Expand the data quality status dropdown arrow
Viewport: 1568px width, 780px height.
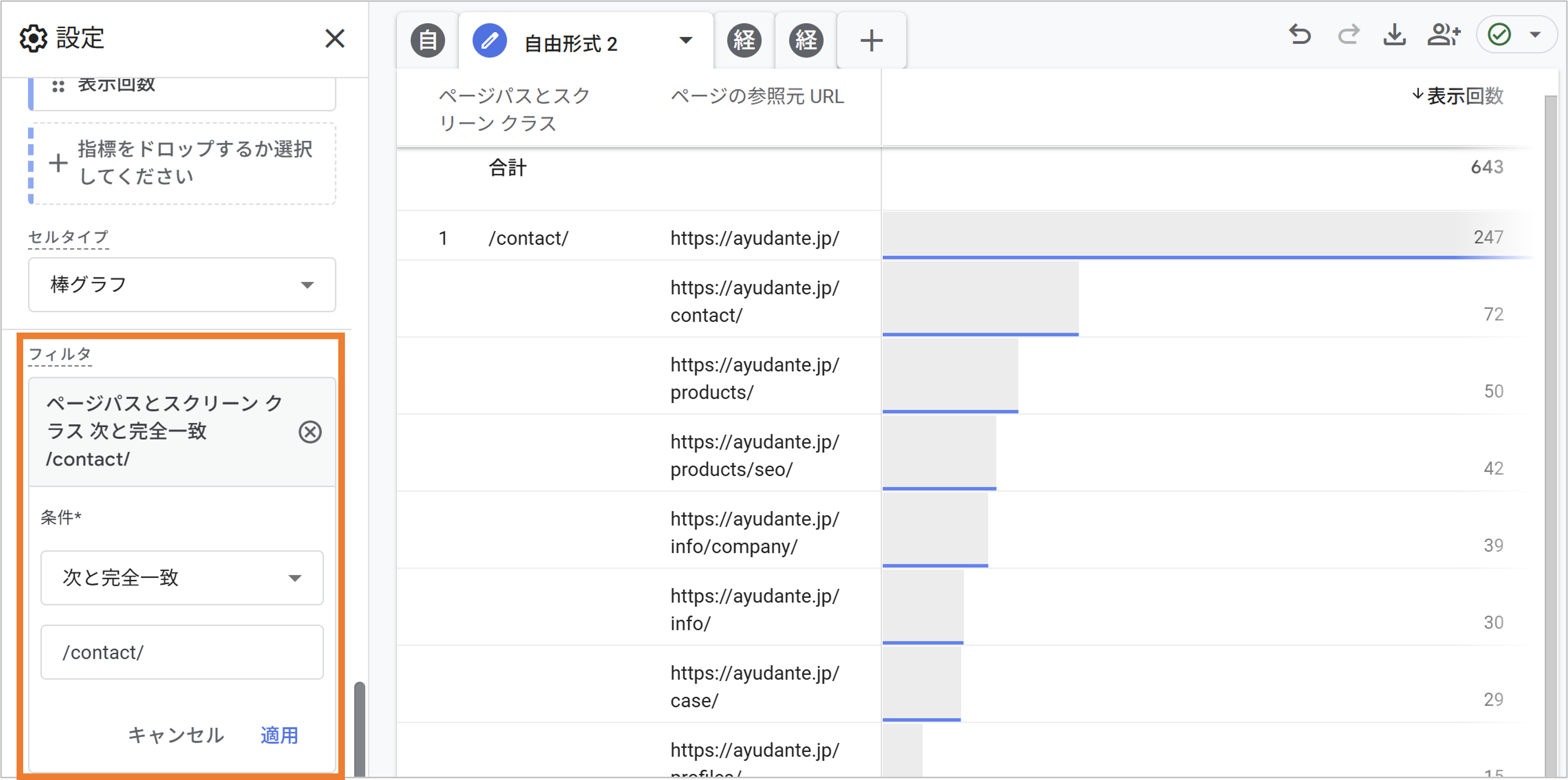pos(1535,35)
